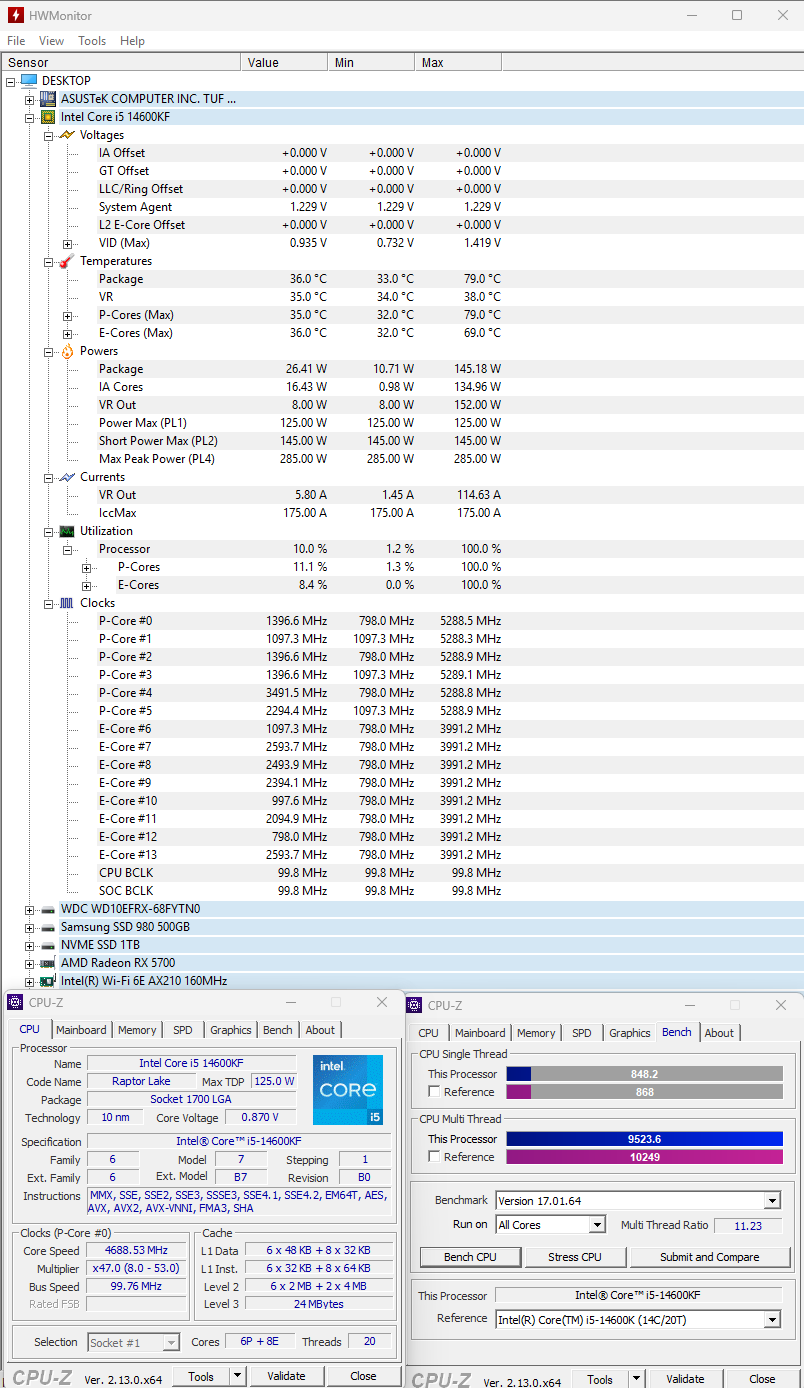This screenshot has height=1388, width=804.
Task: Click the Max column header
Action: (x=458, y=62)
